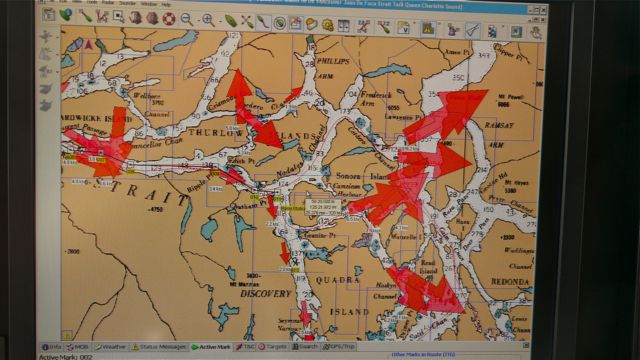Switch to the TSC tab

245,347
